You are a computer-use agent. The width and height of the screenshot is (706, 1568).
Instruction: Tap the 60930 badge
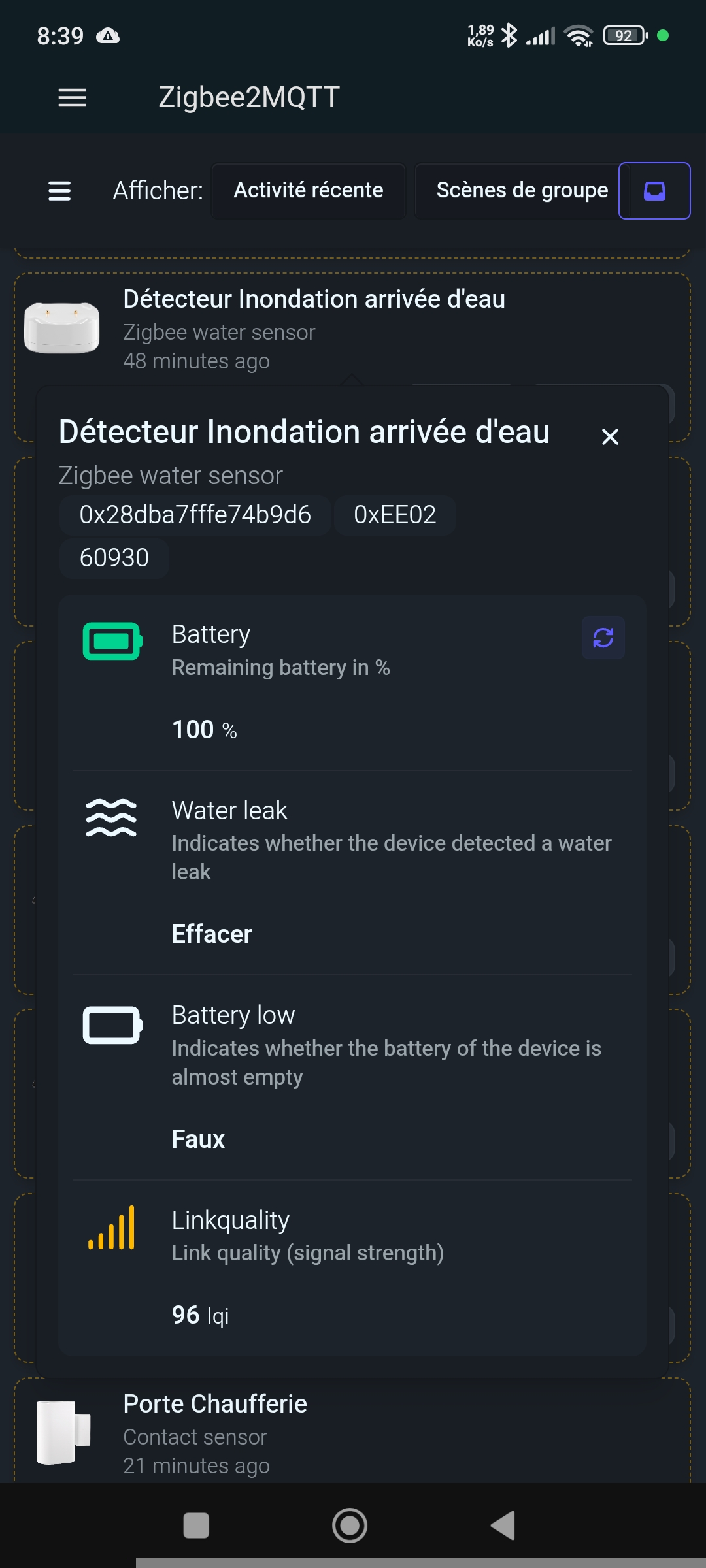[114, 558]
